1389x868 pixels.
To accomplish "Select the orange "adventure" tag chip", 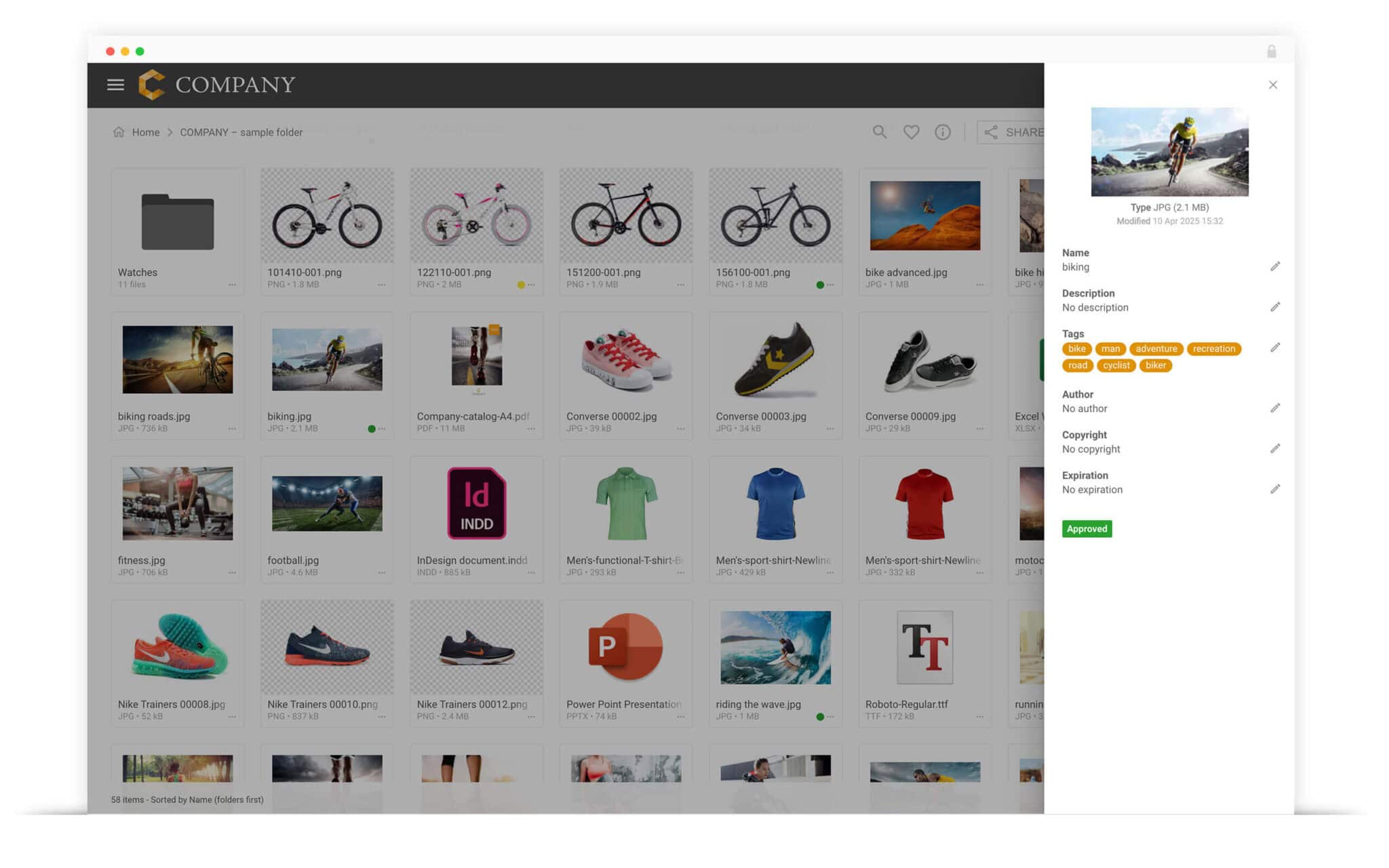I will point(1156,349).
